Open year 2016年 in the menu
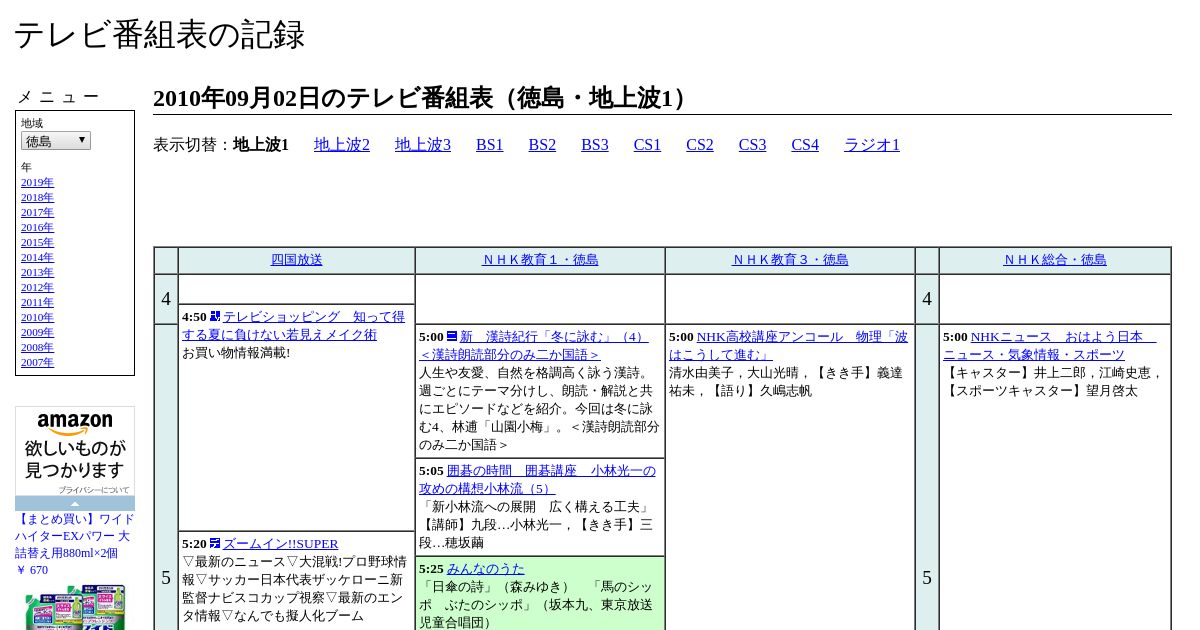1200x630 pixels. point(37,227)
